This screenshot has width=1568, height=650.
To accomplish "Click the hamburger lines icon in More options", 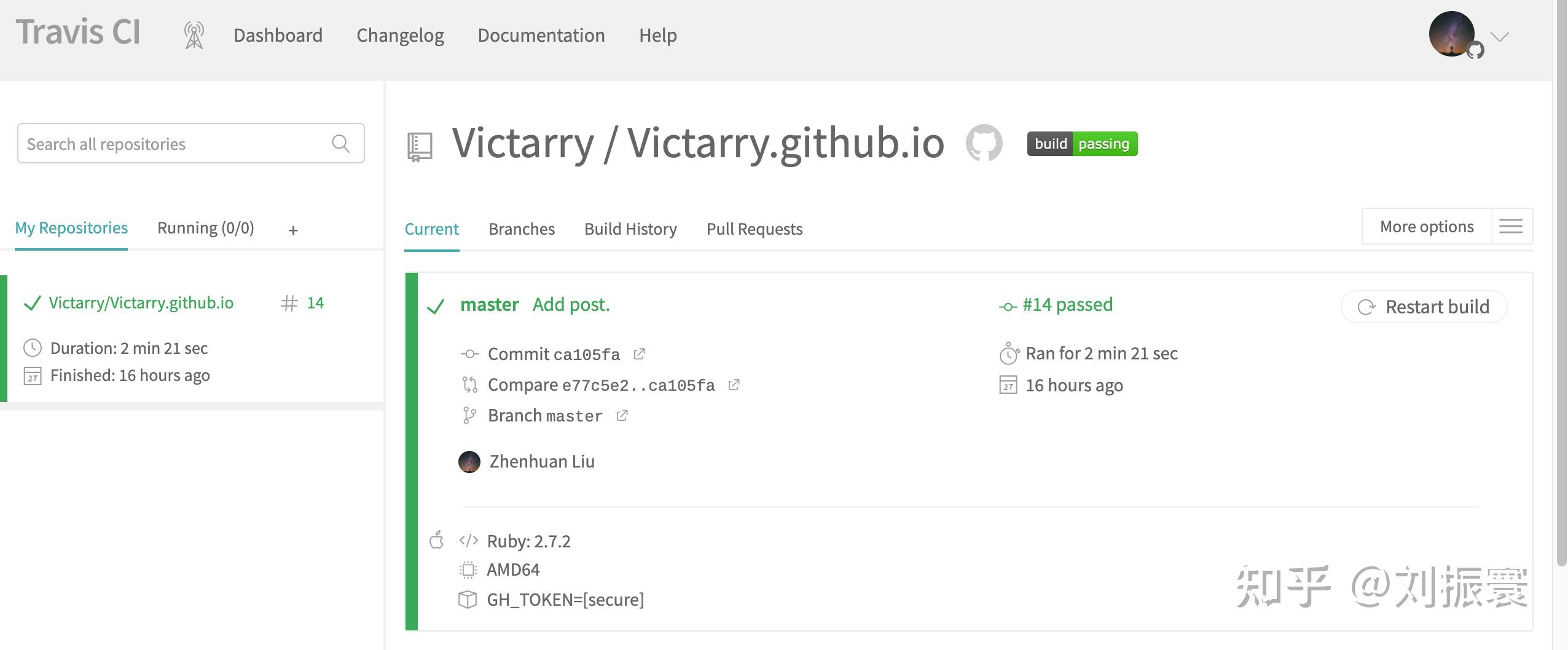I will click(x=1511, y=227).
